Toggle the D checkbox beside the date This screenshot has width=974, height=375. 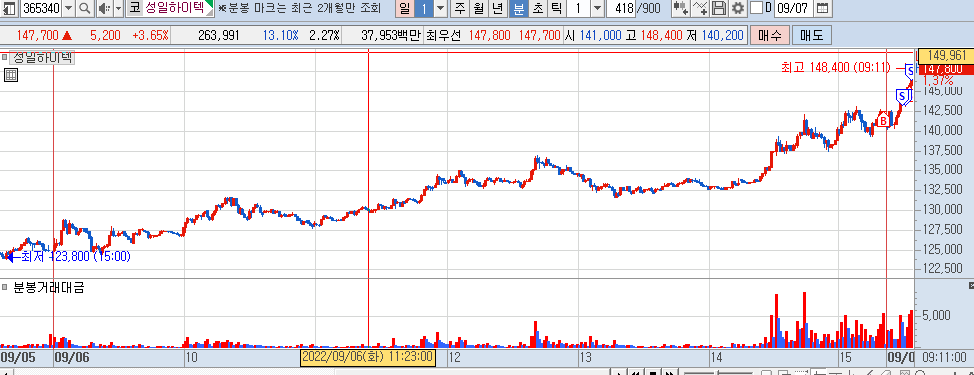(x=757, y=8)
